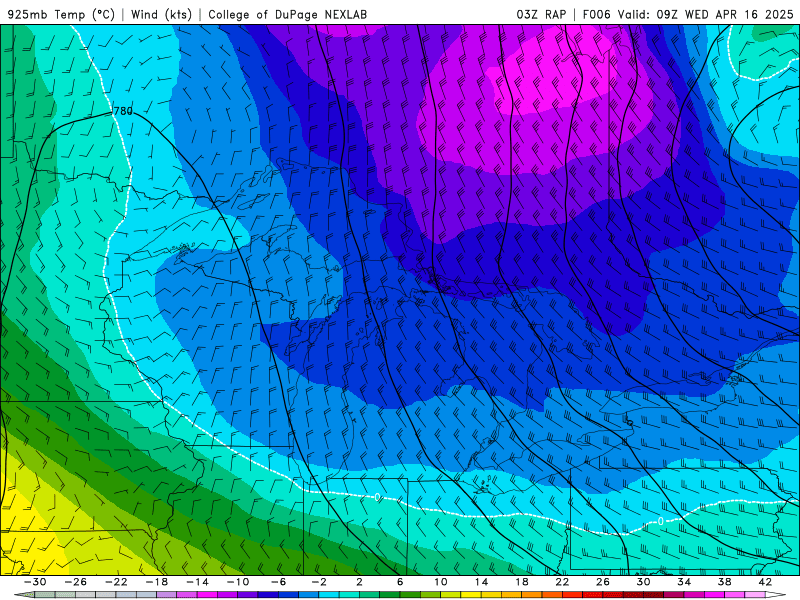Click the -26 tick on the color scale
The height and width of the screenshot is (600, 800).
(76, 582)
